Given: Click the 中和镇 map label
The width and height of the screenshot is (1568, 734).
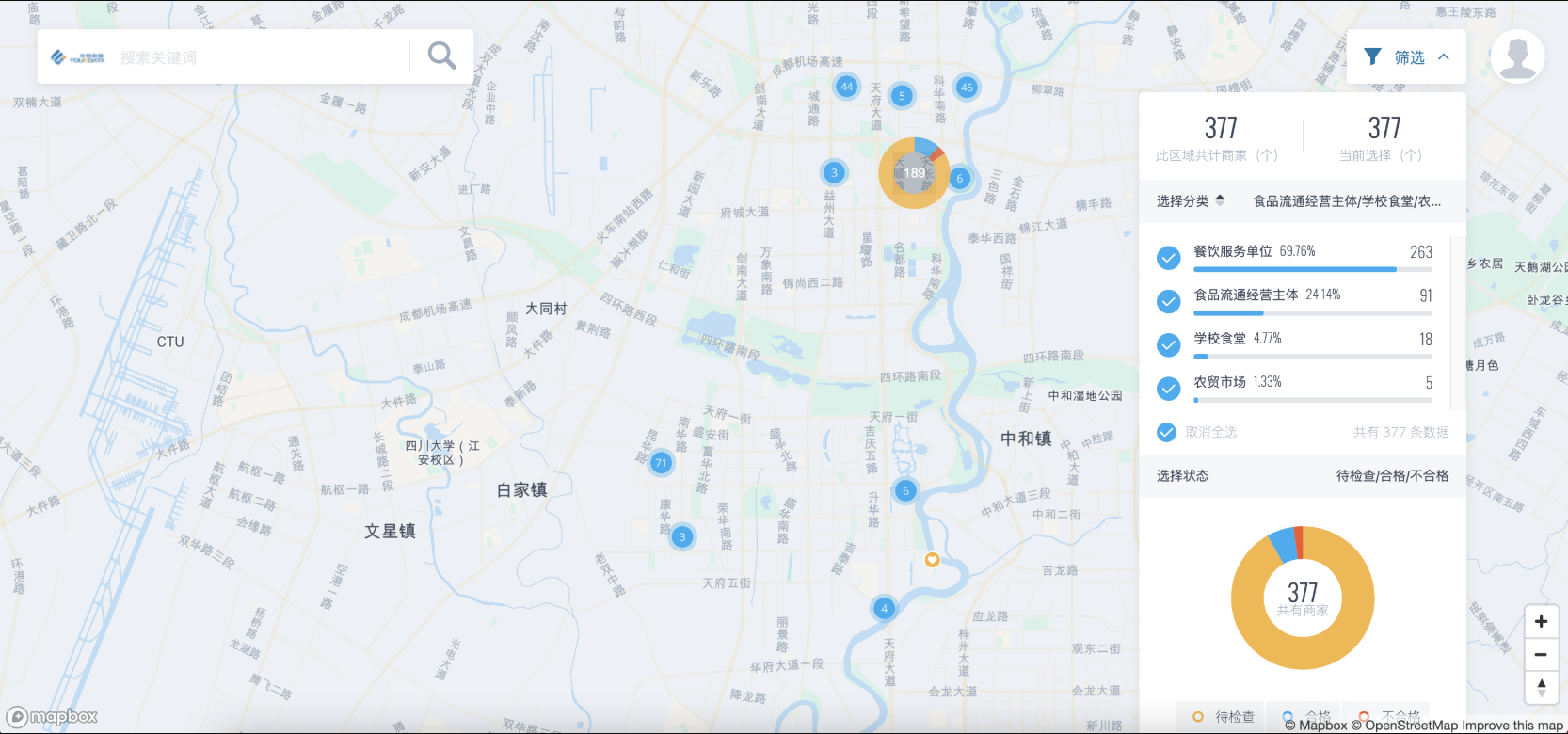Looking at the screenshot, I should click(1026, 439).
